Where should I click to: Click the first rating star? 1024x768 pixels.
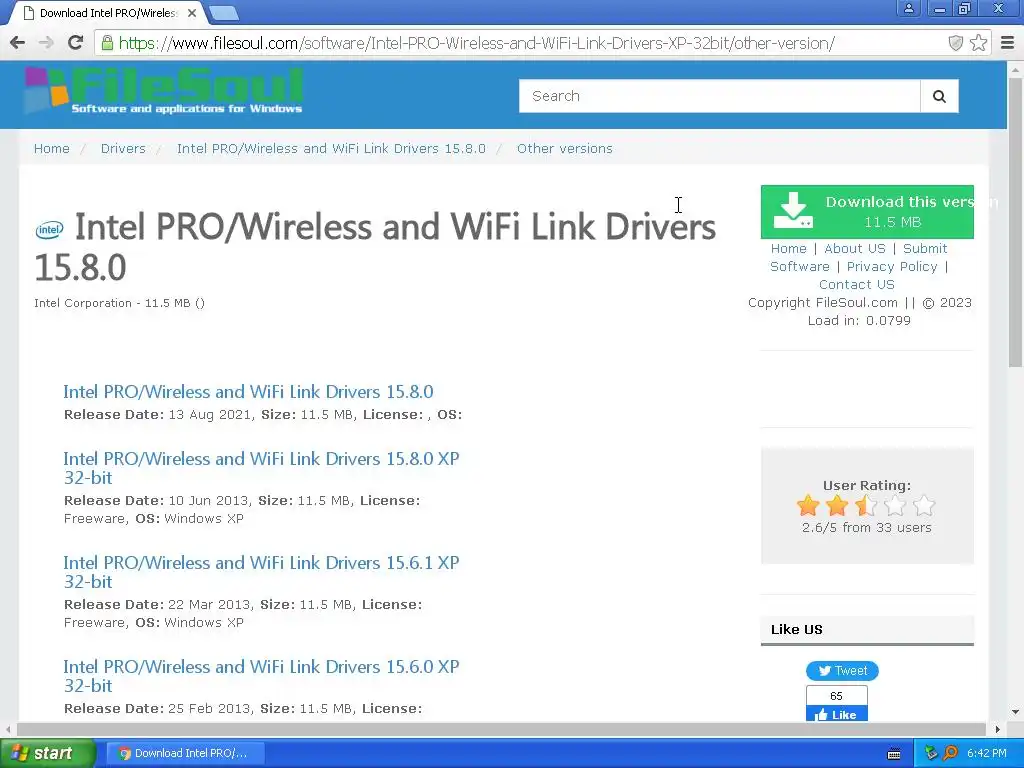808,505
